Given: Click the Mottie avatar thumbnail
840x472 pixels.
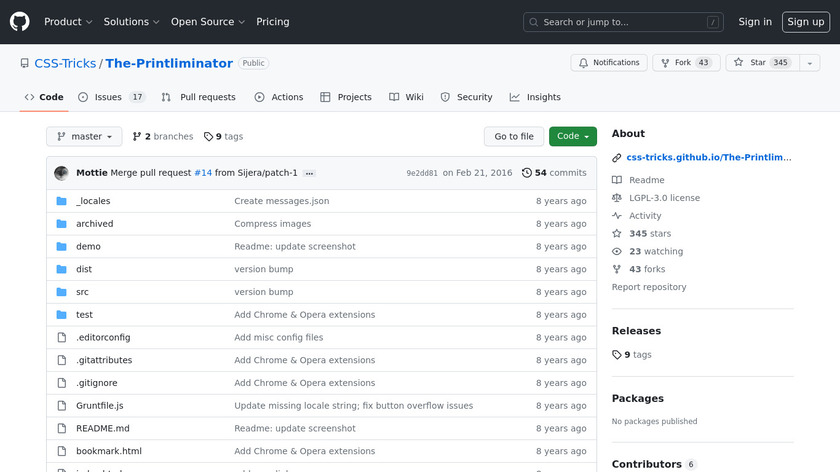Looking at the screenshot, I should (x=61, y=173).
